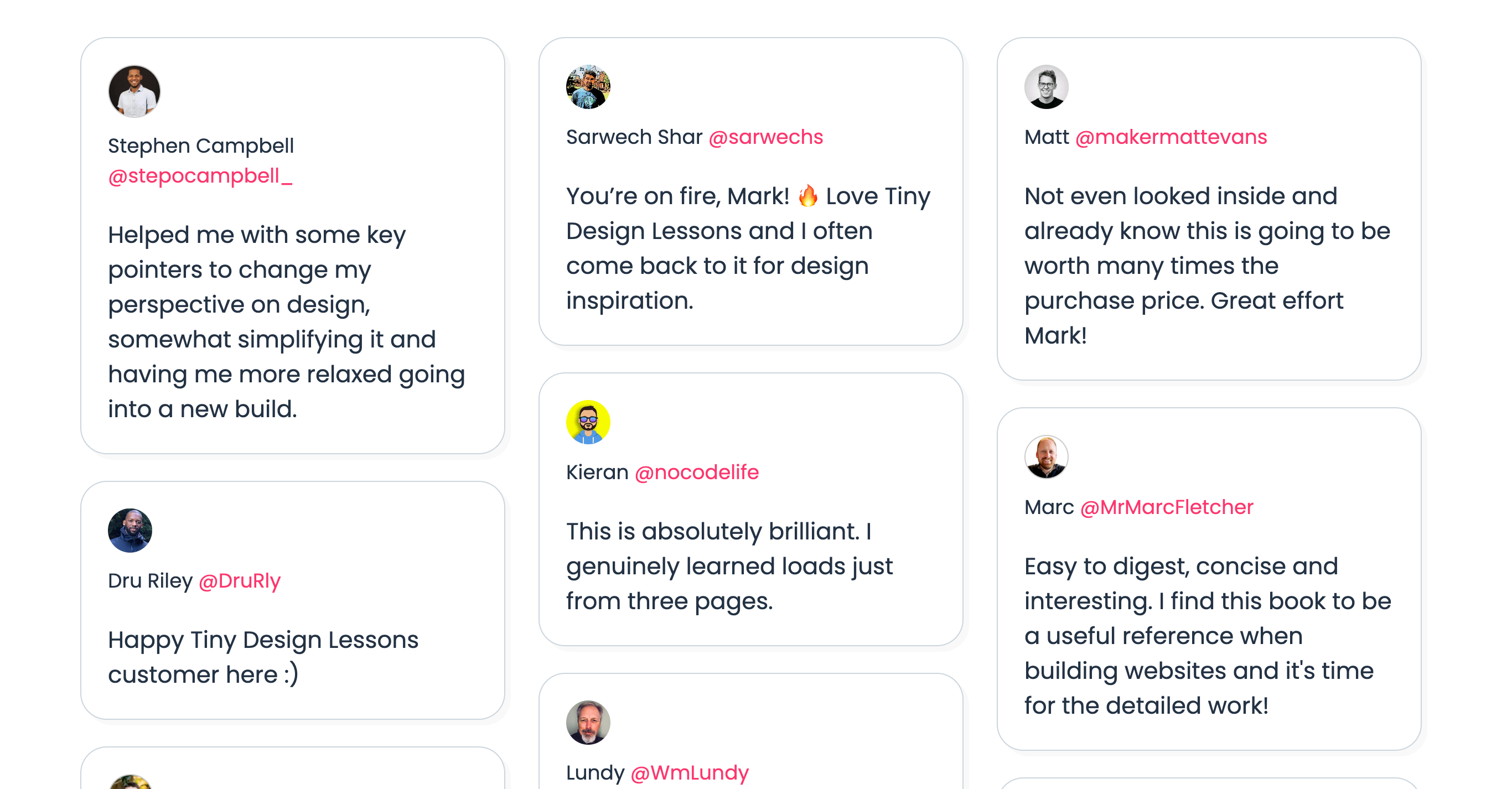Click Sarwech Shar's profile avatar
1512x789 pixels.
click(588, 87)
